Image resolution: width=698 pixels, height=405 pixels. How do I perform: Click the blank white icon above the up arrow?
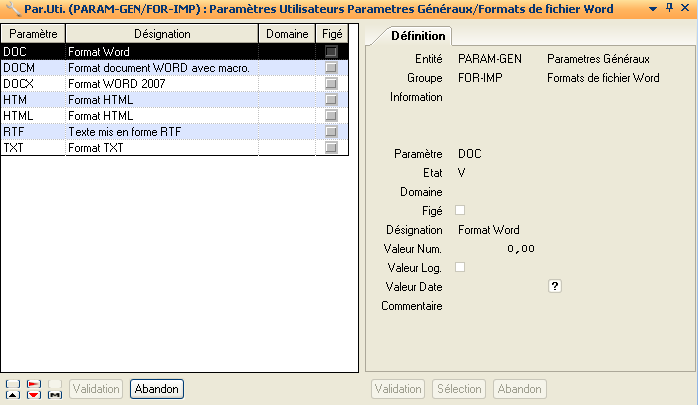point(12,383)
